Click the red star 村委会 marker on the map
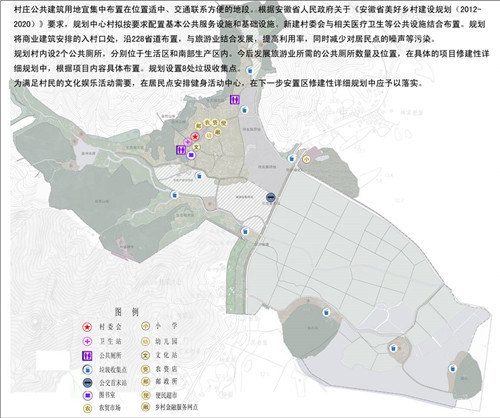The height and width of the screenshot is (418, 500). coord(195,137)
